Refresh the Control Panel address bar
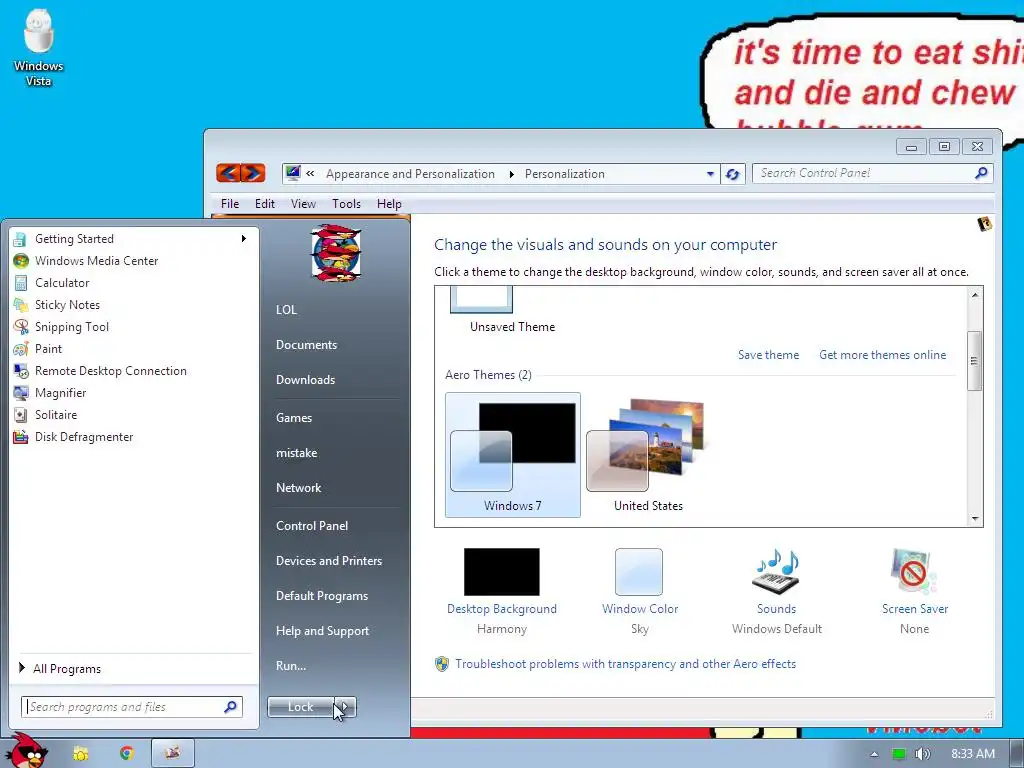The width and height of the screenshot is (1024, 768). pos(733,174)
